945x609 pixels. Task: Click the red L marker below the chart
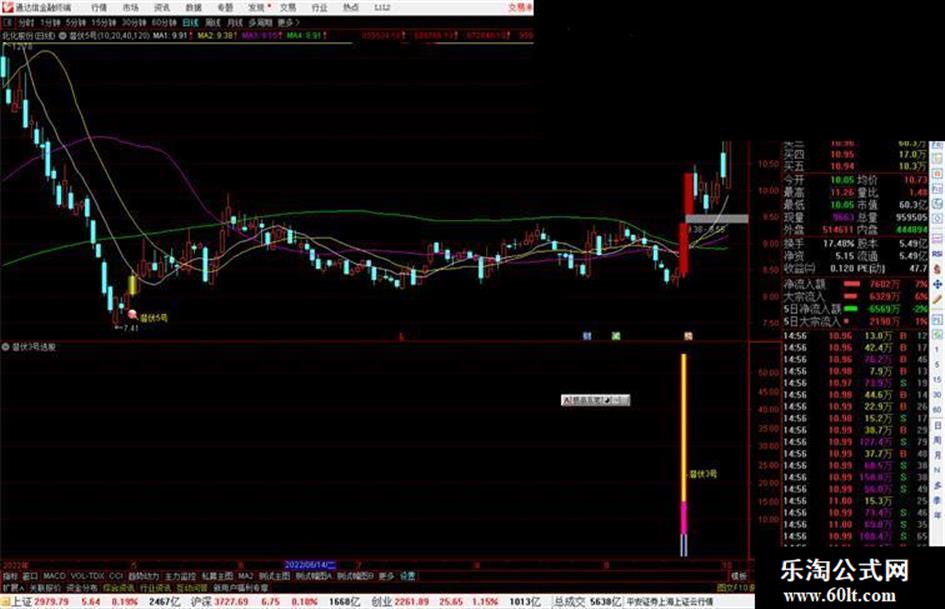click(402, 336)
